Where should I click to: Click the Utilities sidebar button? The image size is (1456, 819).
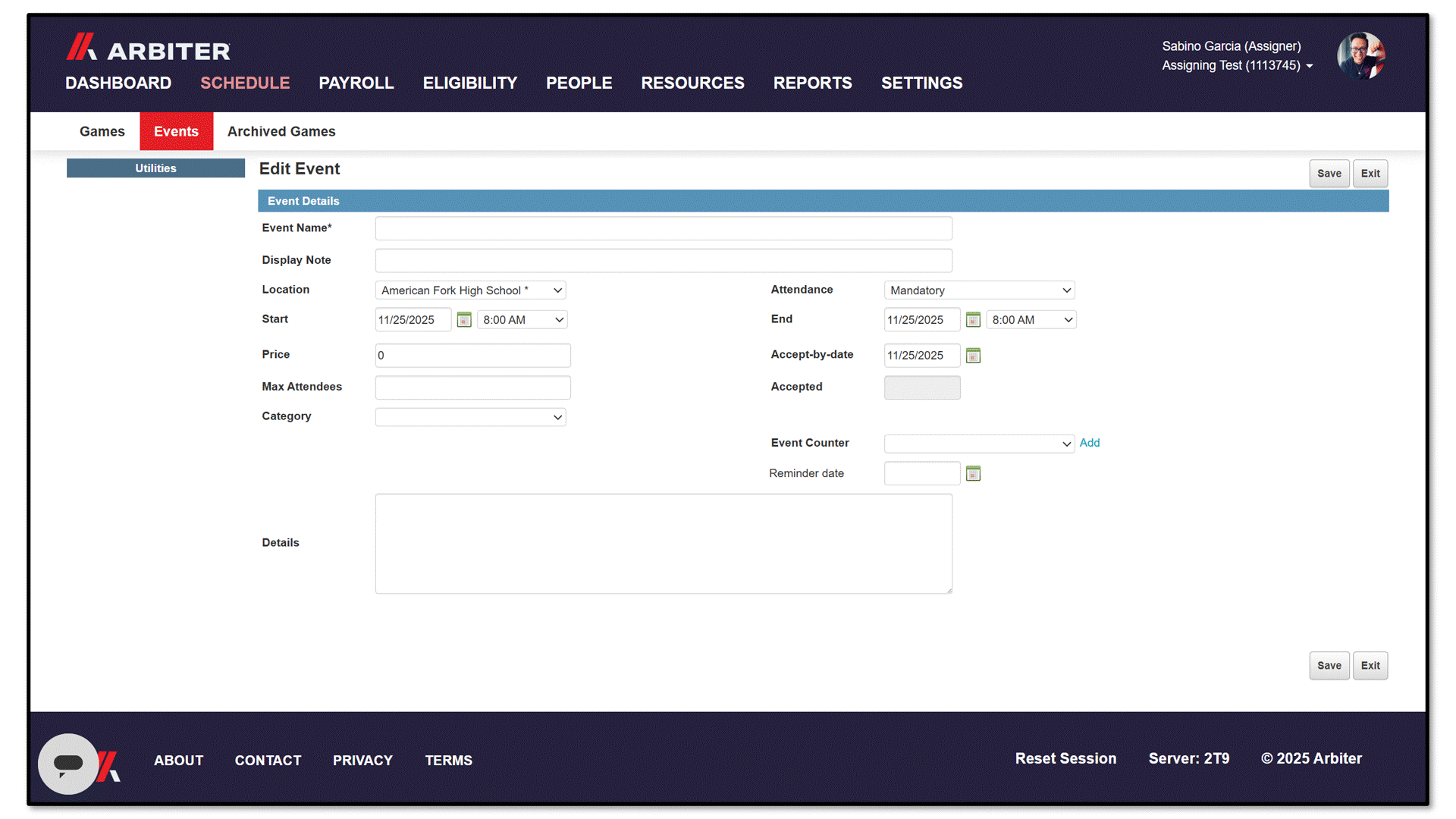(155, 168)
